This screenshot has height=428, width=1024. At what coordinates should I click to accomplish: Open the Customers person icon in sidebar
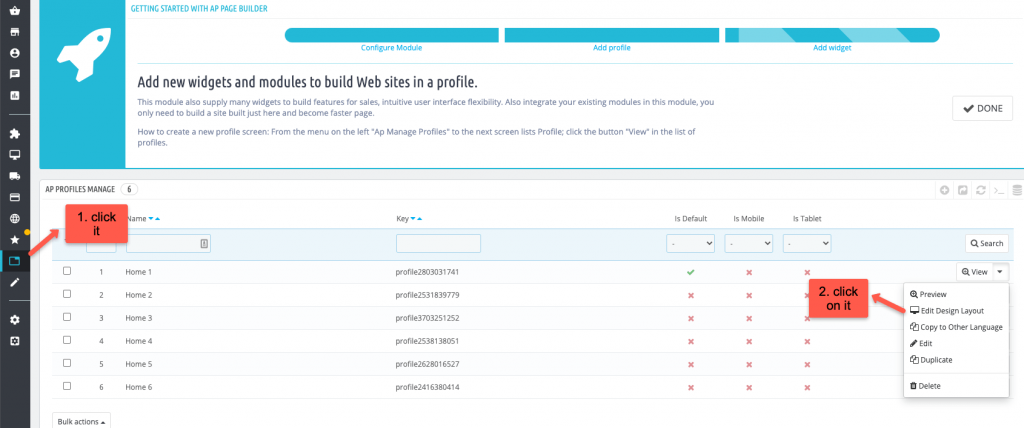15,52
